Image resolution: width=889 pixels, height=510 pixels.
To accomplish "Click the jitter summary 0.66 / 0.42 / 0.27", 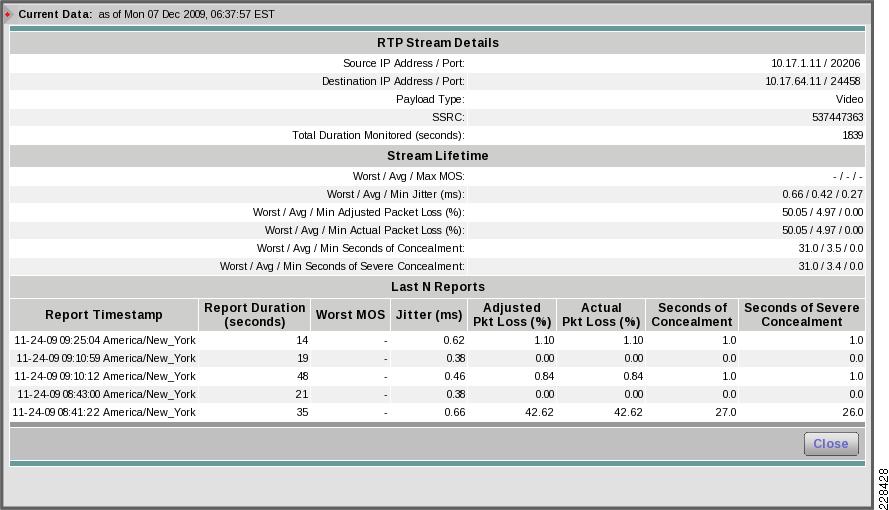I will pos(823,194).
